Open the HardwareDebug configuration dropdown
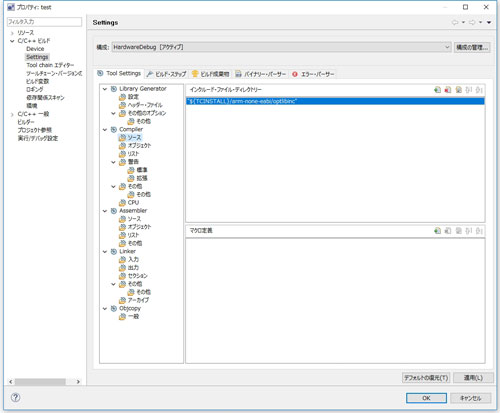This screenshot has width=500, height=413. (282, 47)
